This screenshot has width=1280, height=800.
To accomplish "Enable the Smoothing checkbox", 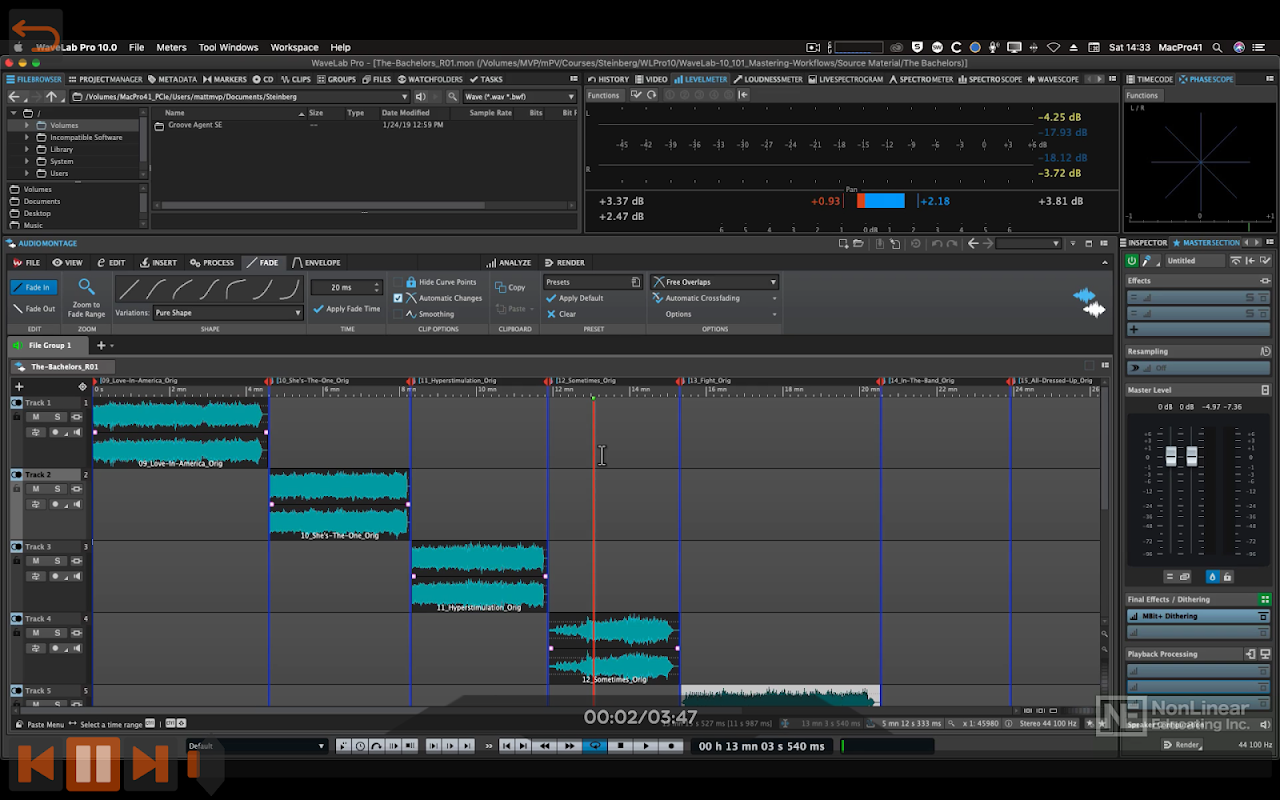I will (398, 314).
